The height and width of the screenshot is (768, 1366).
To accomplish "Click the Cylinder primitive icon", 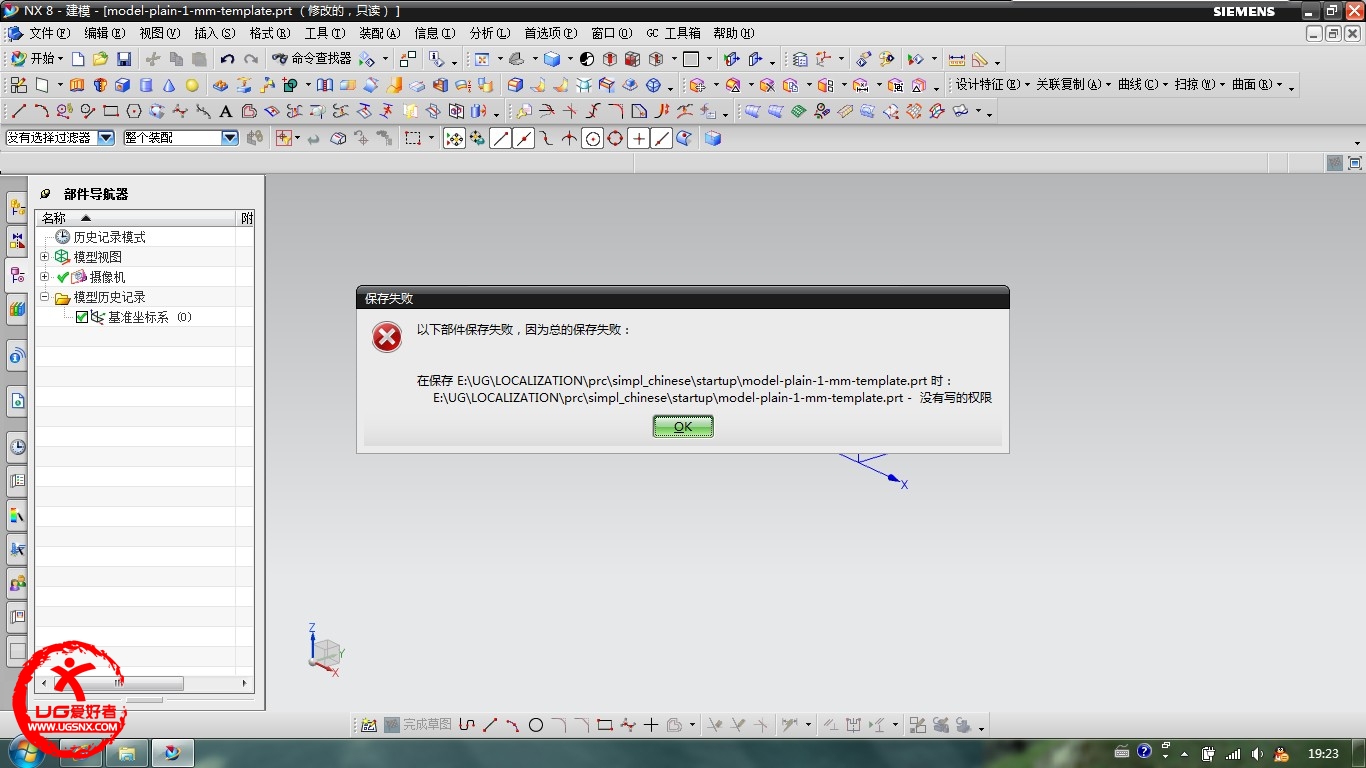I will (146, 85).
